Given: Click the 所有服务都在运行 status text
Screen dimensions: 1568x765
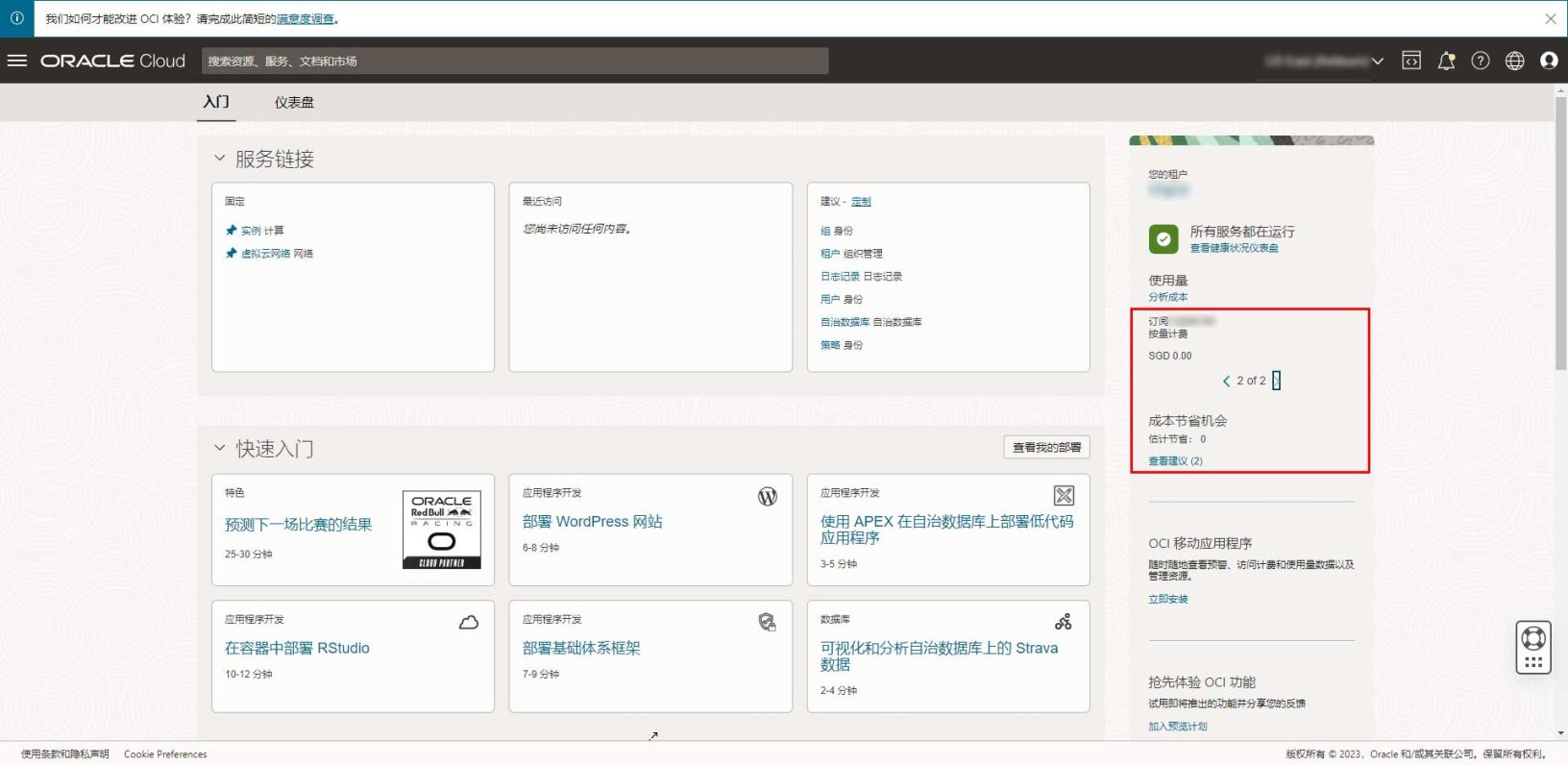Looking at the screenshot, I should click(x=1241, y=232).
